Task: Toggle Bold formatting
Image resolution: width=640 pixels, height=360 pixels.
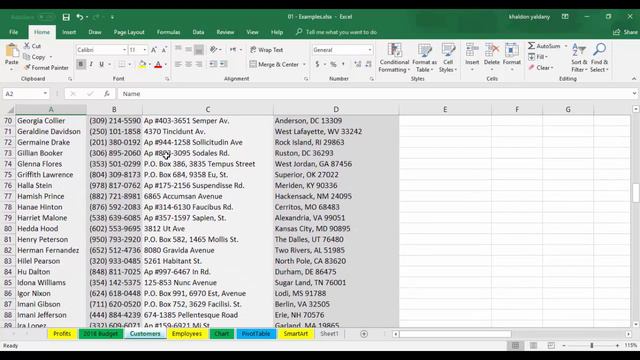Action: (81, 64)
